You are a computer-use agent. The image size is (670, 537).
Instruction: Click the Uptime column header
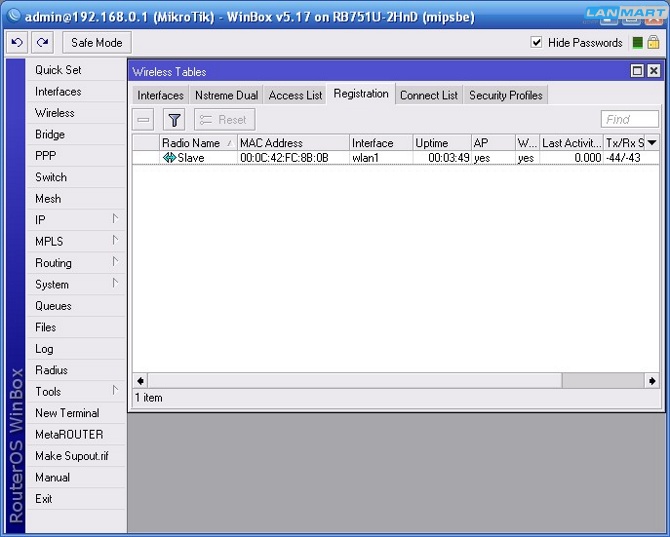[x=442, y=143]
